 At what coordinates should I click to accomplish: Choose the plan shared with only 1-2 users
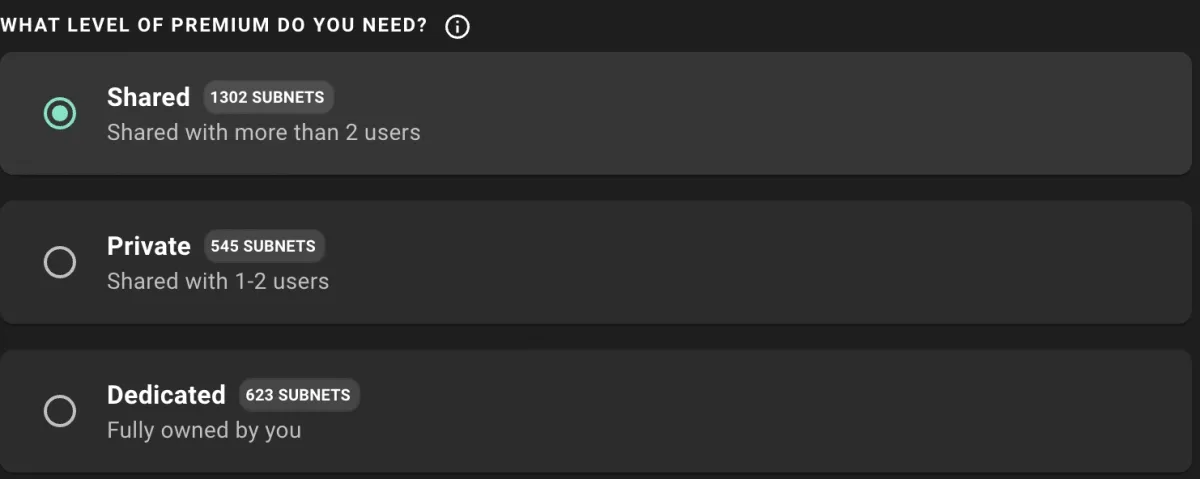click(x=60, y=262)
